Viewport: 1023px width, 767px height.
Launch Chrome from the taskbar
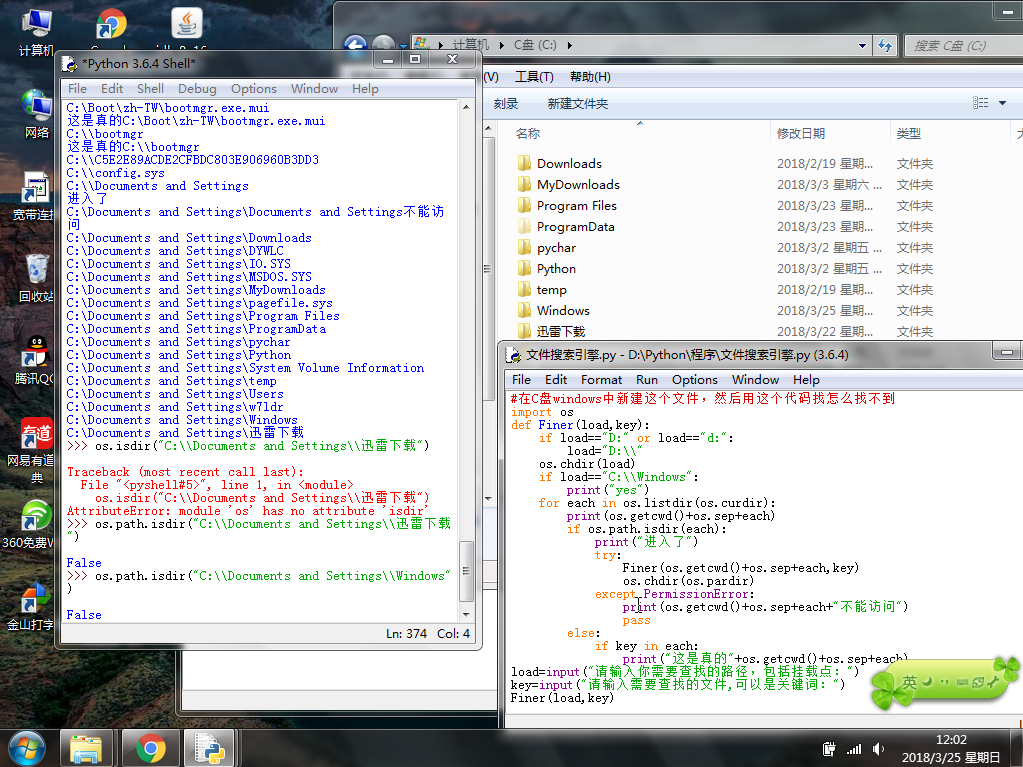(151, 746)
